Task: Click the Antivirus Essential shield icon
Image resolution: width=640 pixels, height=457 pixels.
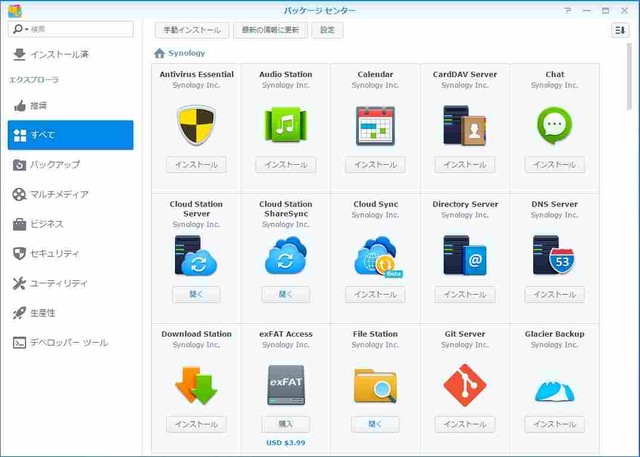Action: (196, 125)
